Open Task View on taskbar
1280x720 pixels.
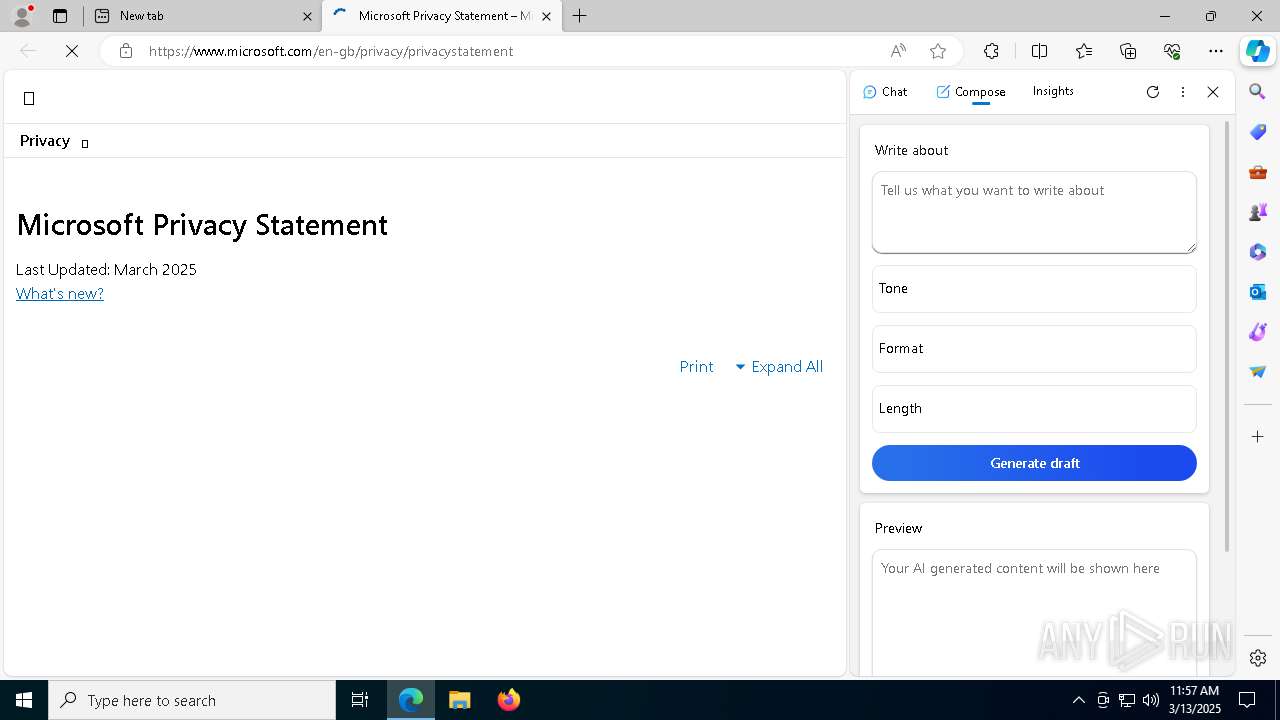360,700
